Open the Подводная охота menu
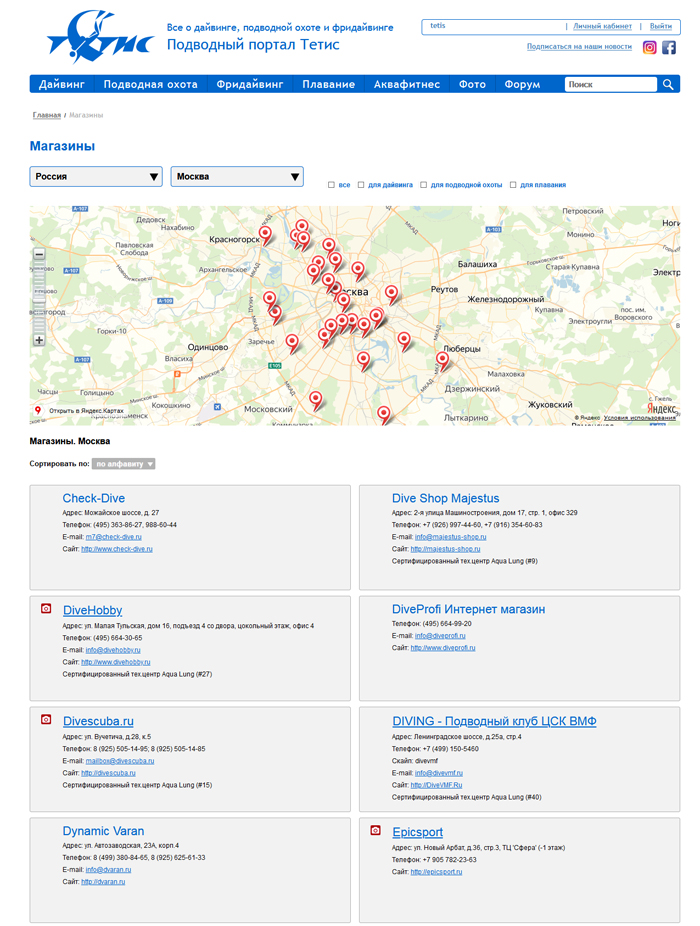This screenshot has width=700, height=926. pyautogui.click(x=151, y=84)
